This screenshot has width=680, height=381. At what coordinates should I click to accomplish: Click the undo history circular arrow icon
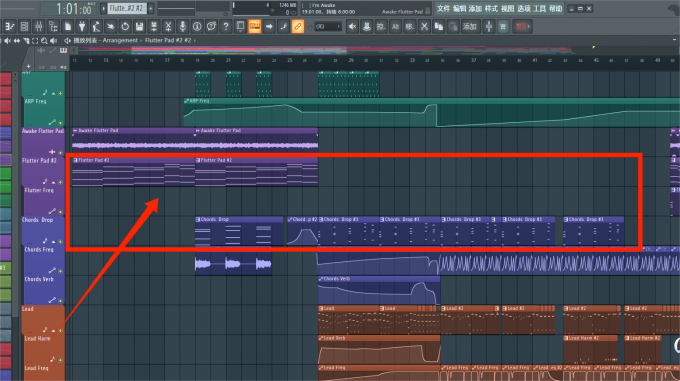[125, 26]
